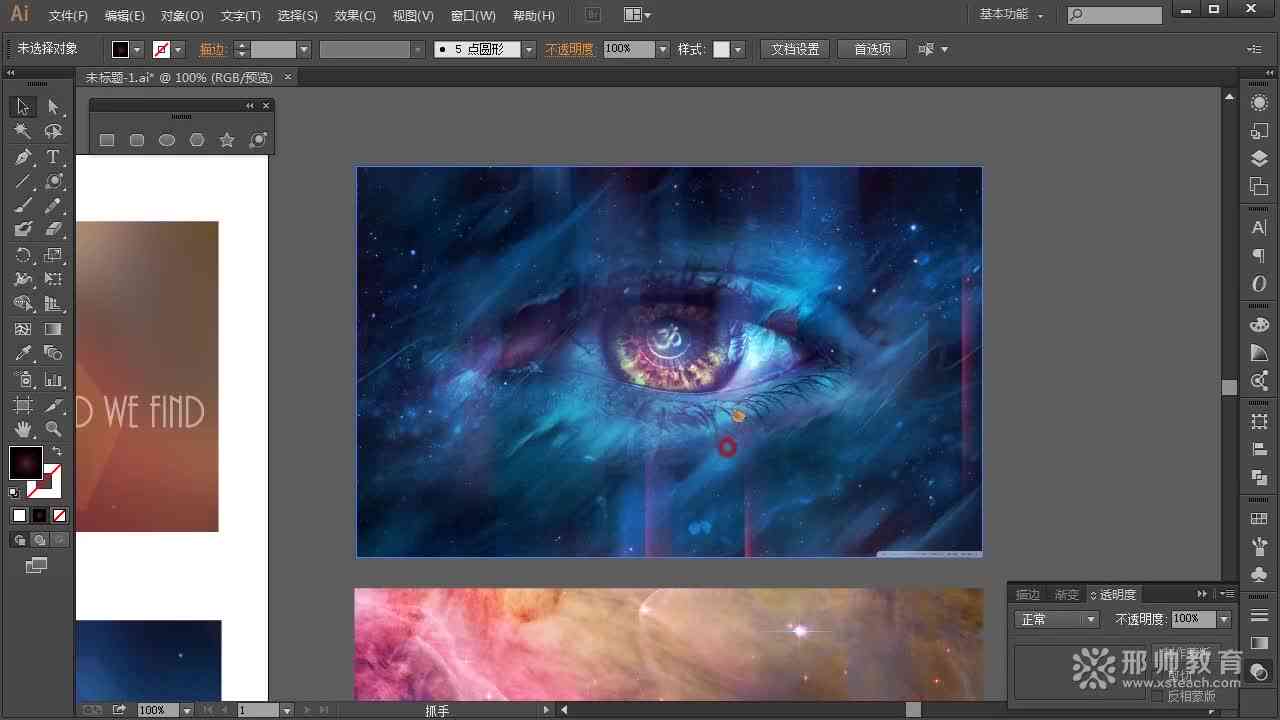This screenshot has height=720, width=1280.
Task: Select the Line Segment tool
Action: click(23, 181)
